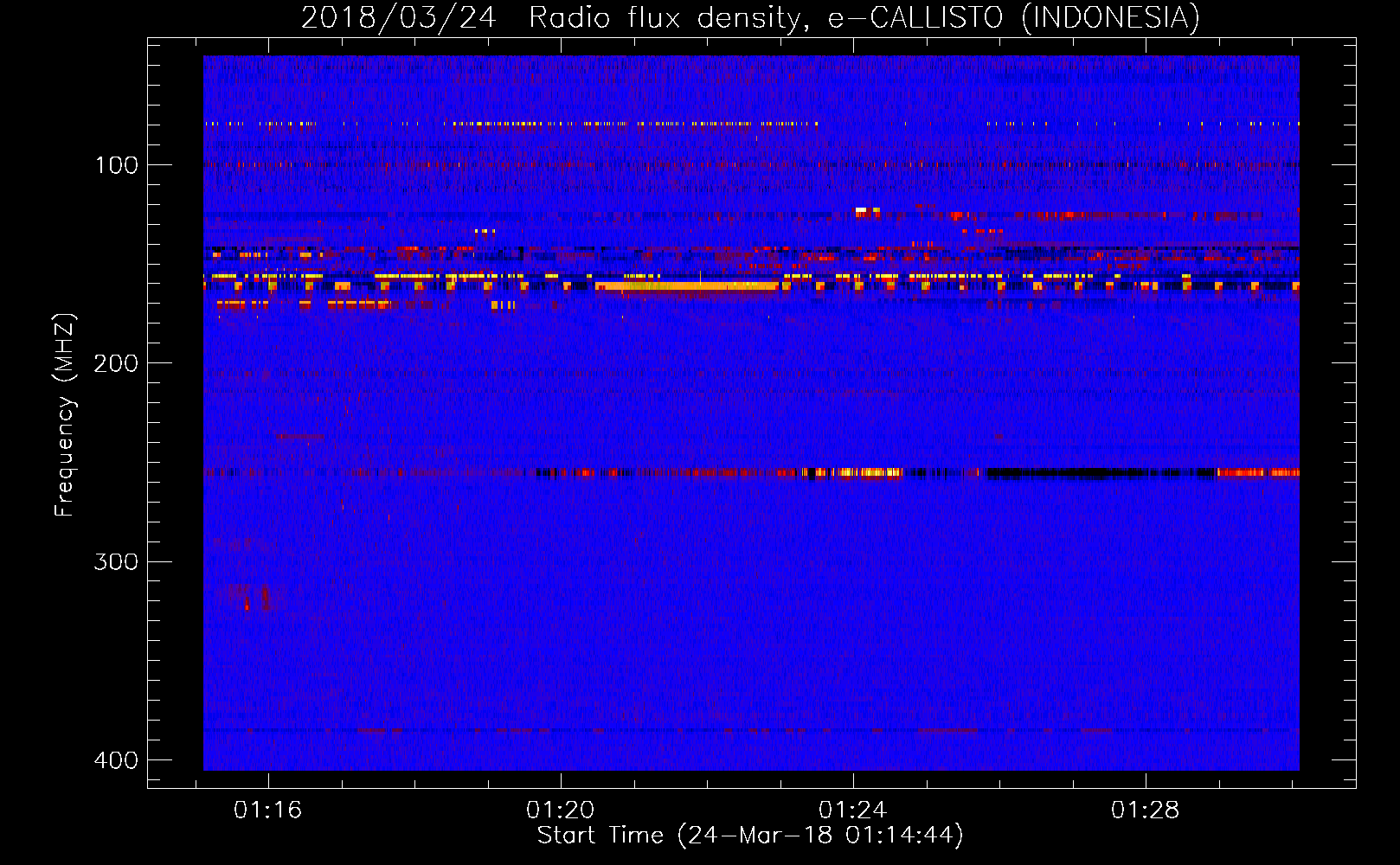This screenshot has height=865, width=1400.
Task: Click the 01:24 time tick label
Action: pos(853,811)
